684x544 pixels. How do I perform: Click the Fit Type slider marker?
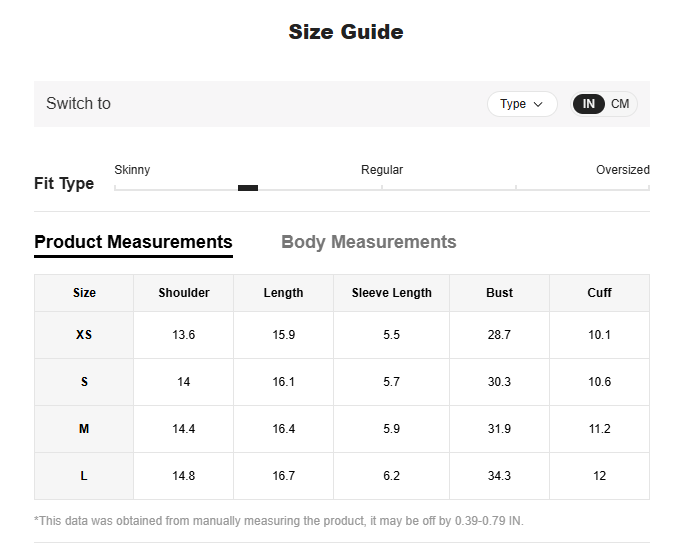(x=248, y=188)
